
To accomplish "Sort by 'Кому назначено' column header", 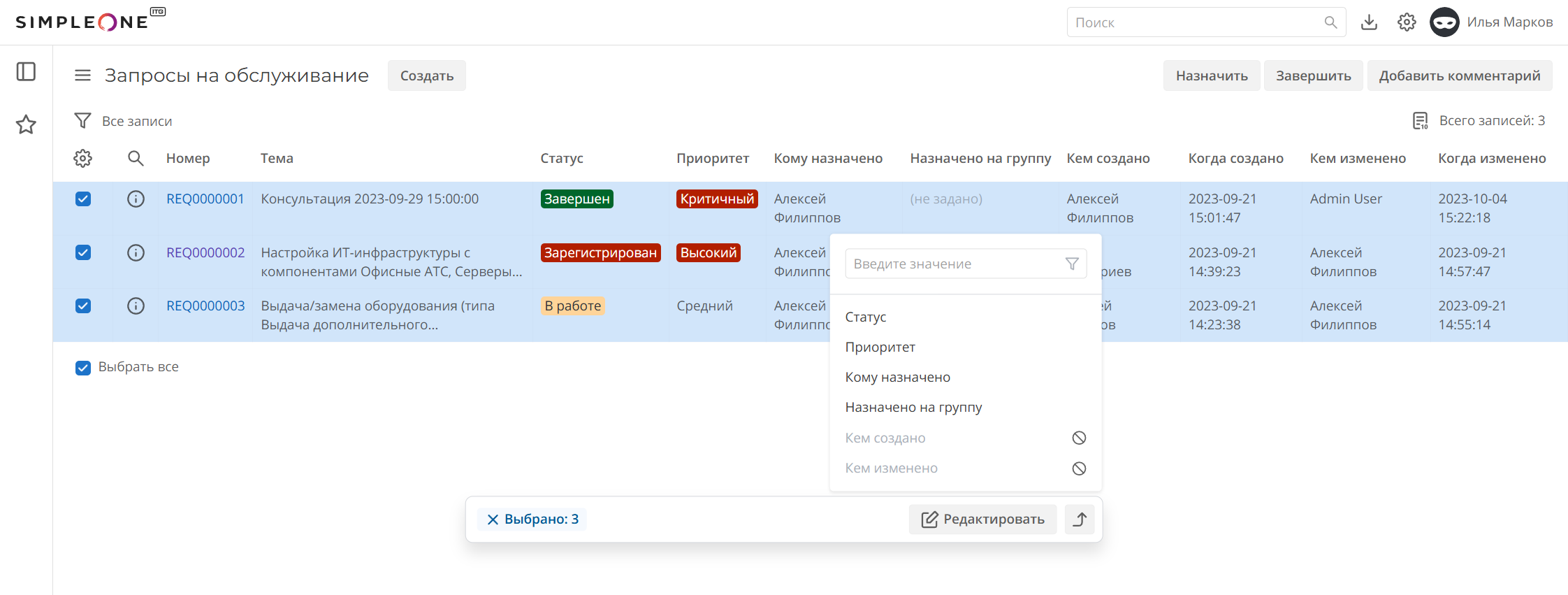I will 828,159.
